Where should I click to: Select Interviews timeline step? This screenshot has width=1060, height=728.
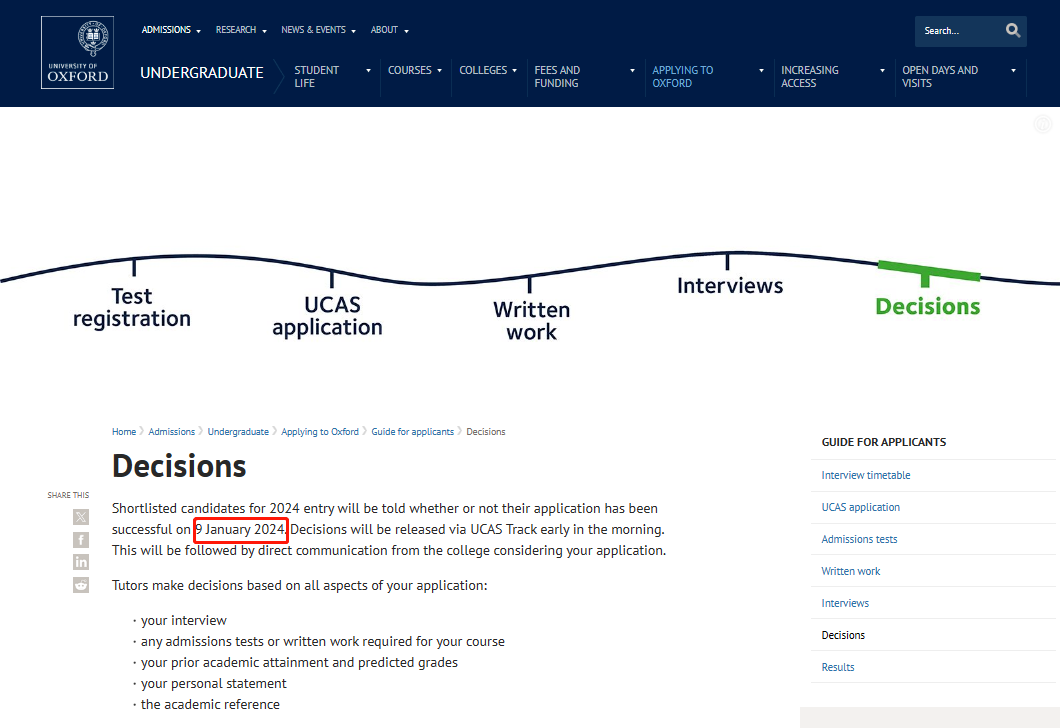point(730,285)
